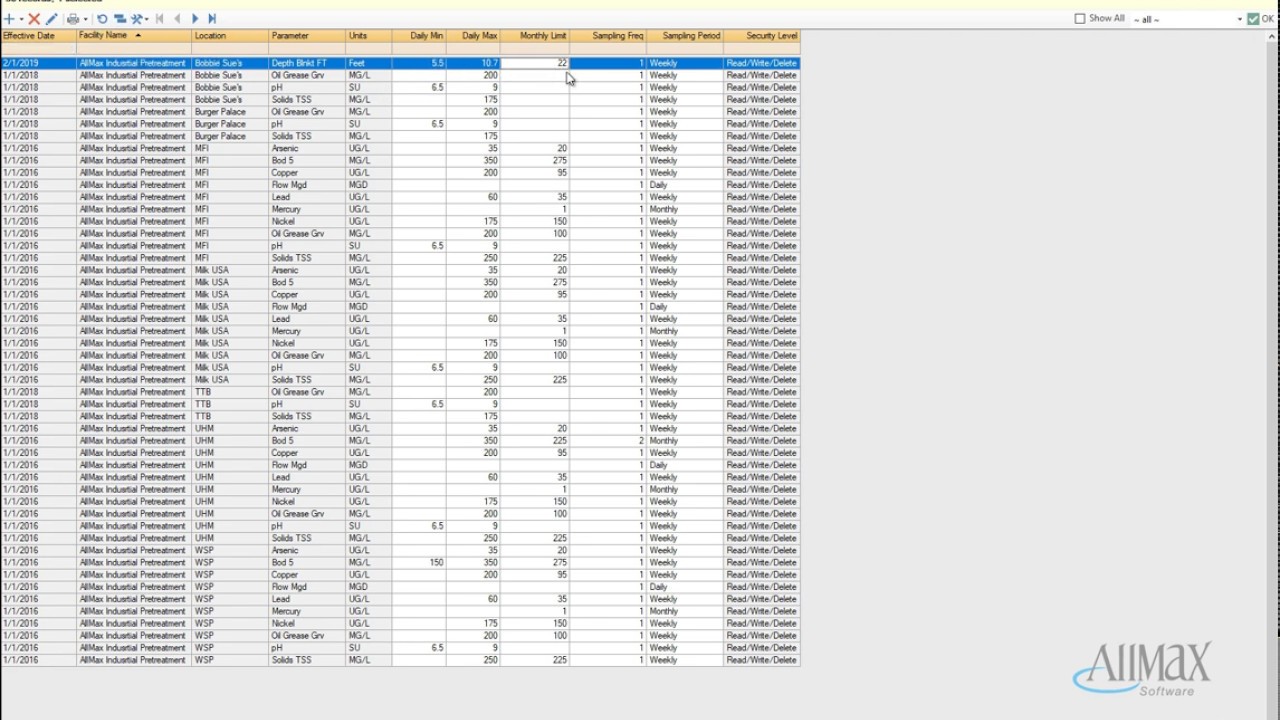This screenshot has width=1280, height=720.
Task: Click the red X delete icon
Action: [x=34, y=19]
